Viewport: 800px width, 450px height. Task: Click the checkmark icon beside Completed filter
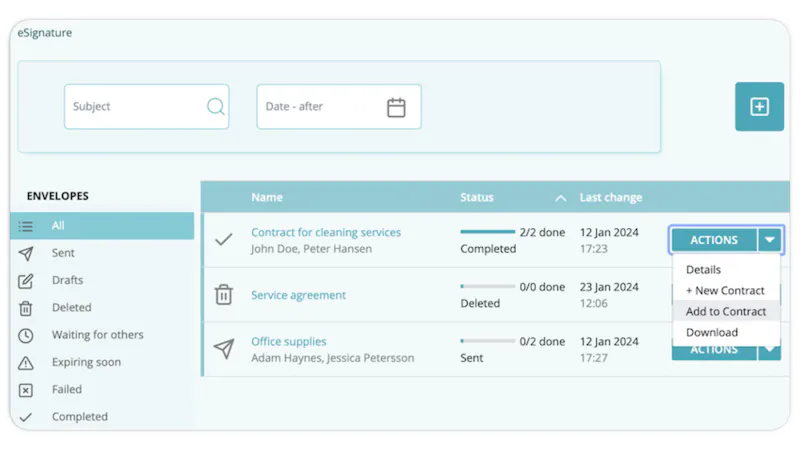pos(26,417)
